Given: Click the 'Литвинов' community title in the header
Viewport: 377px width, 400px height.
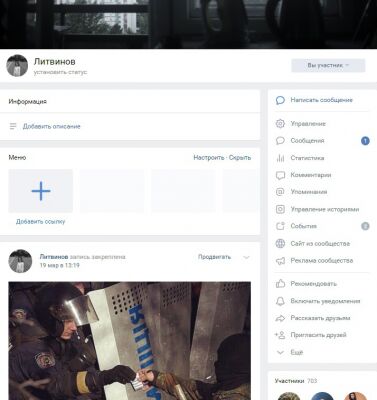Looking at the screenshot, I should point(55,61).
